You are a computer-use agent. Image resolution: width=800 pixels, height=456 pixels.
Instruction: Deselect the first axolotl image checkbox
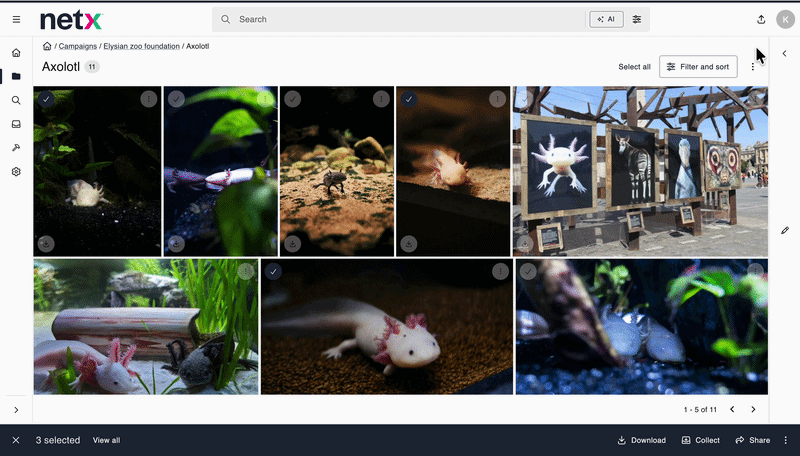point(46,99)
